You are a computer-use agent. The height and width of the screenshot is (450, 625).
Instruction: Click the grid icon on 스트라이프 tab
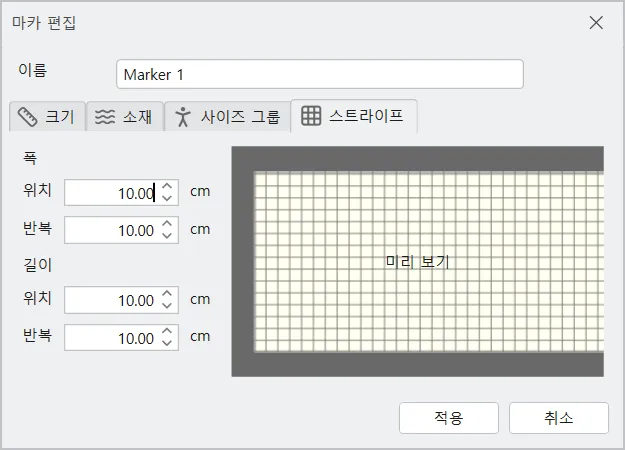(x=311, y=116)
